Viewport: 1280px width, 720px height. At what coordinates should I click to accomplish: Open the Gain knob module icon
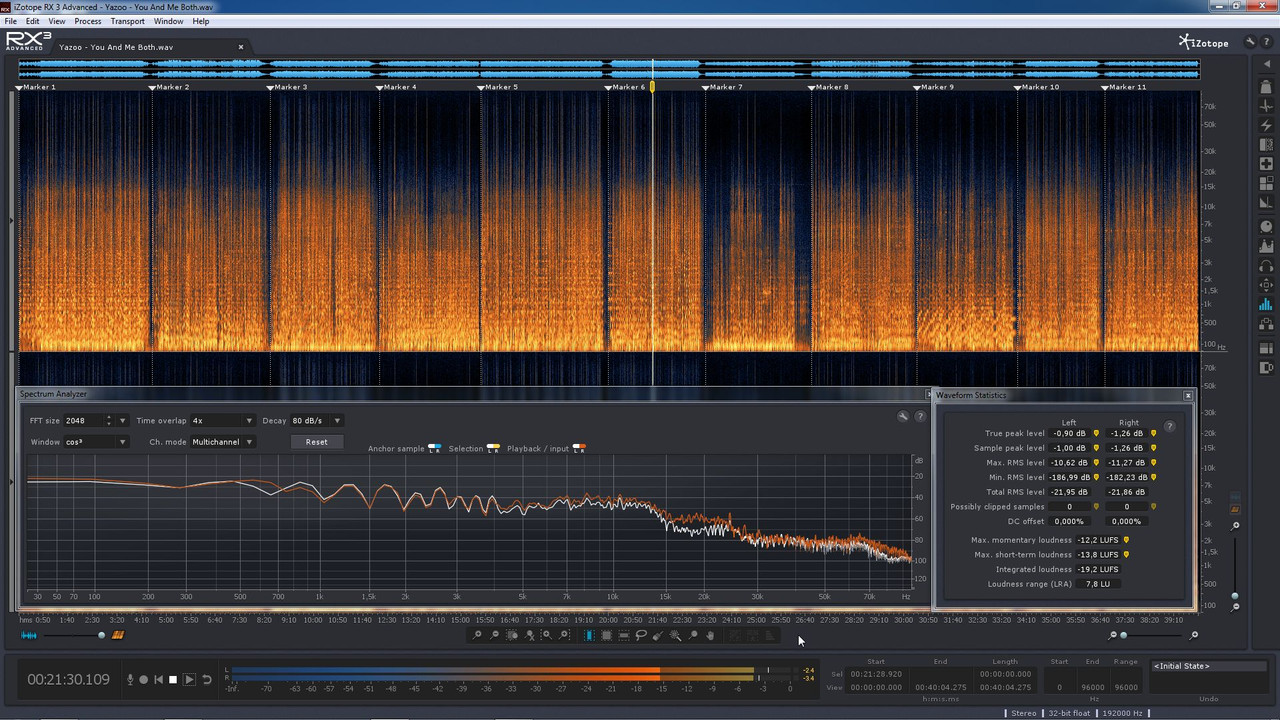[1266, 226]
